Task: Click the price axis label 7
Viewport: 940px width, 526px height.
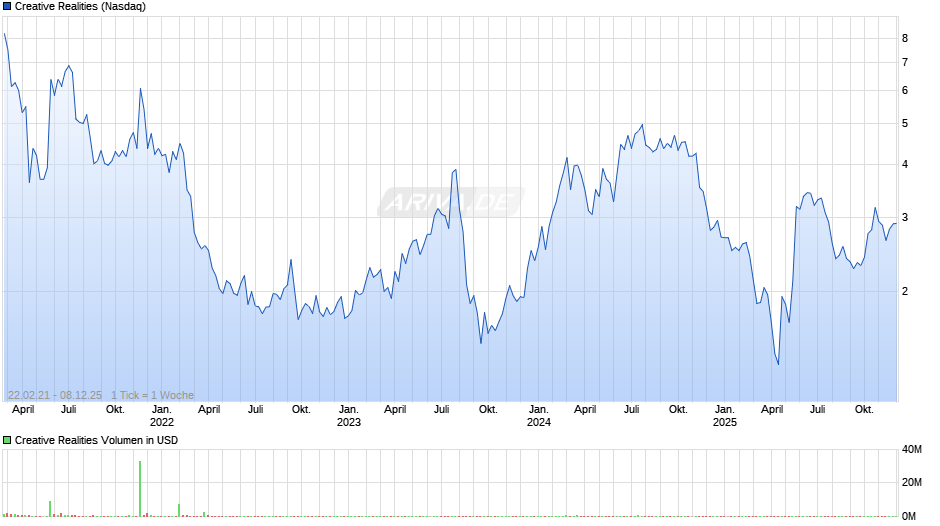Action: click(x=905, y=62)
